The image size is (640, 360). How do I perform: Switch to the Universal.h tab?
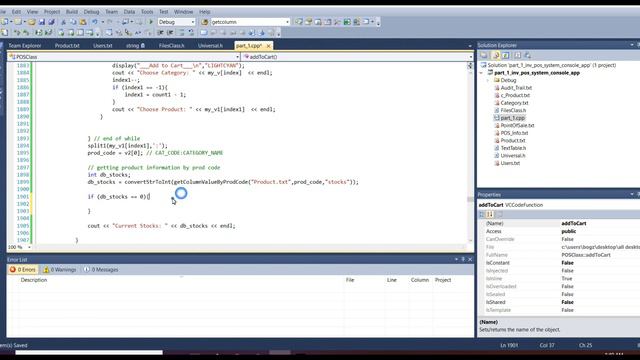click(210, 46)
